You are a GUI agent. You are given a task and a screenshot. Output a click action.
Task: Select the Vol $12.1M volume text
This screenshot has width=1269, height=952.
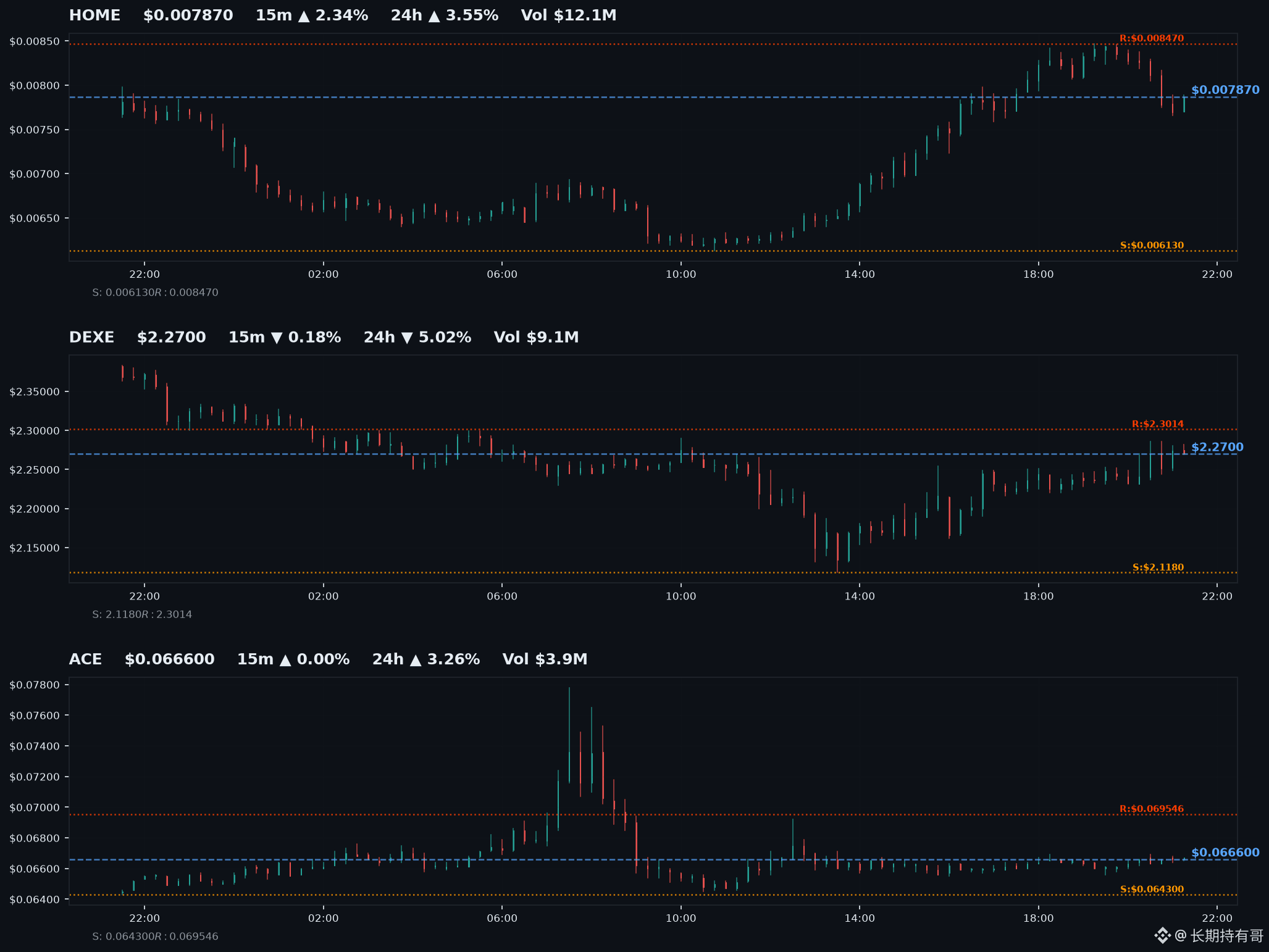(x=569, y=15)
